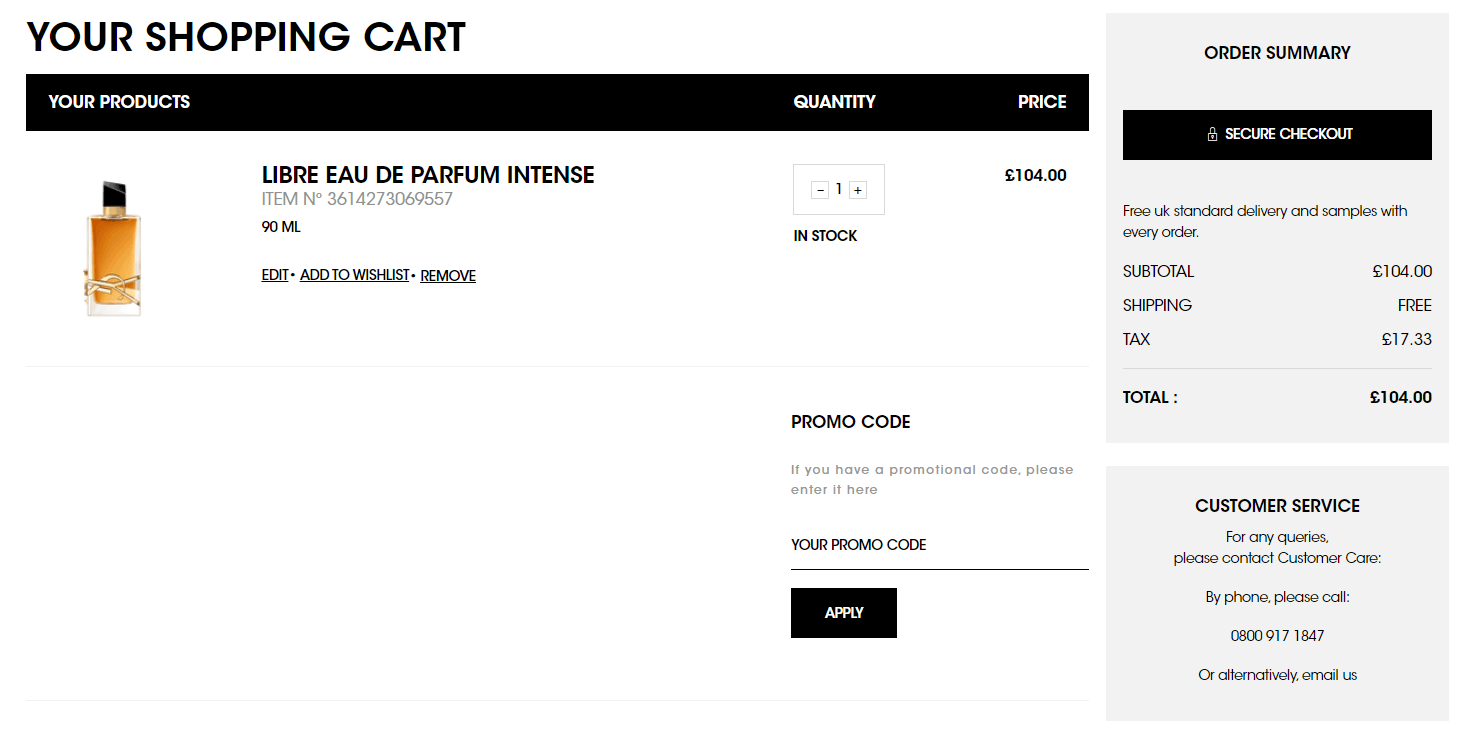Increase quantity using the plus stepper

coord(858,189)
